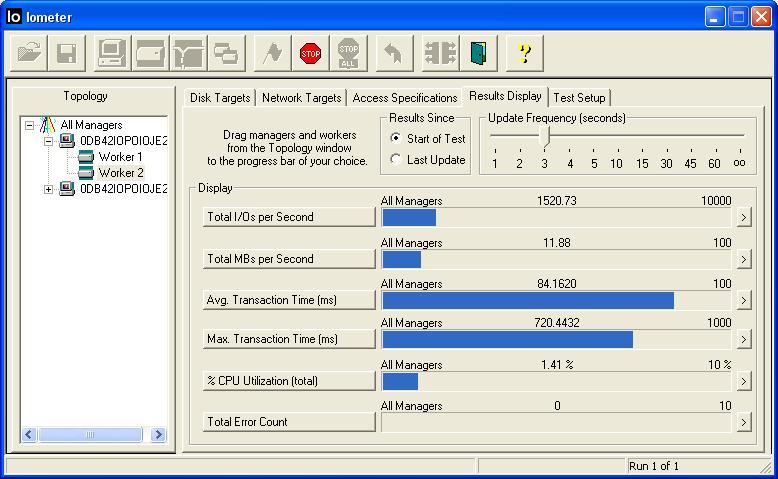Select Results Display tab
The width and height of the screenshot is (778, 479).
(505, 96)
